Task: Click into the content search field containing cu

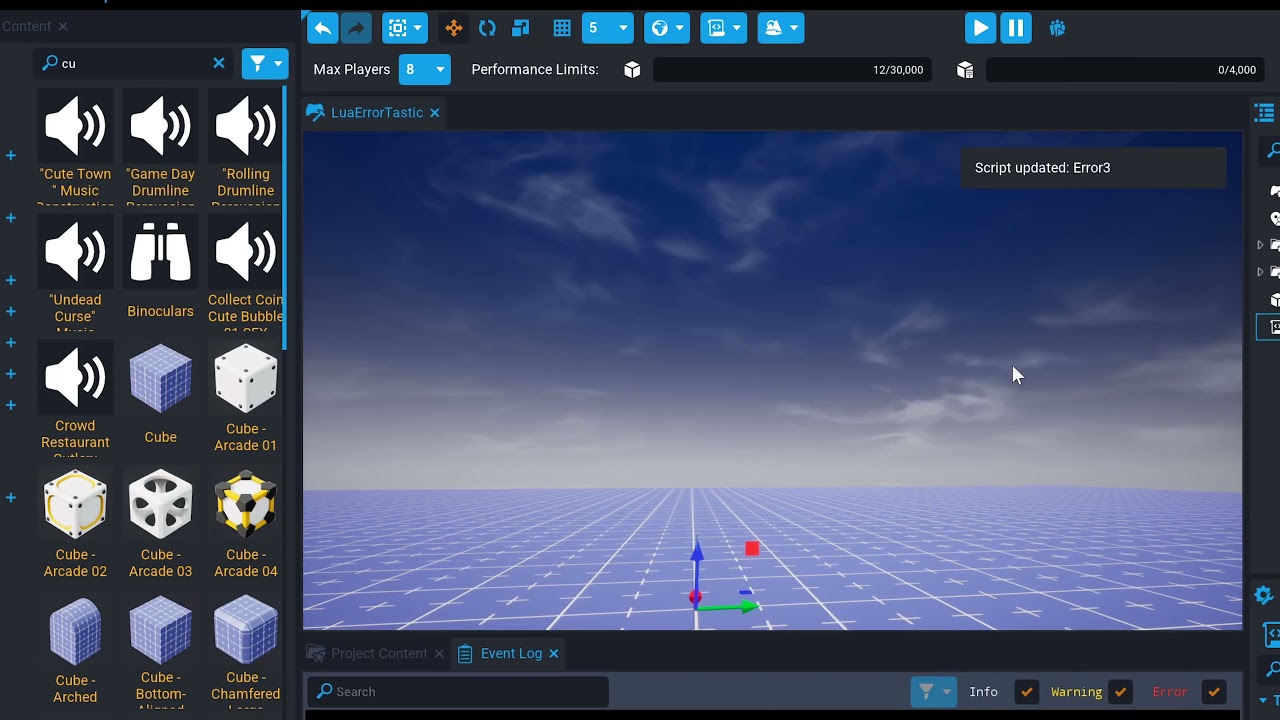Action: click(132, 63)
